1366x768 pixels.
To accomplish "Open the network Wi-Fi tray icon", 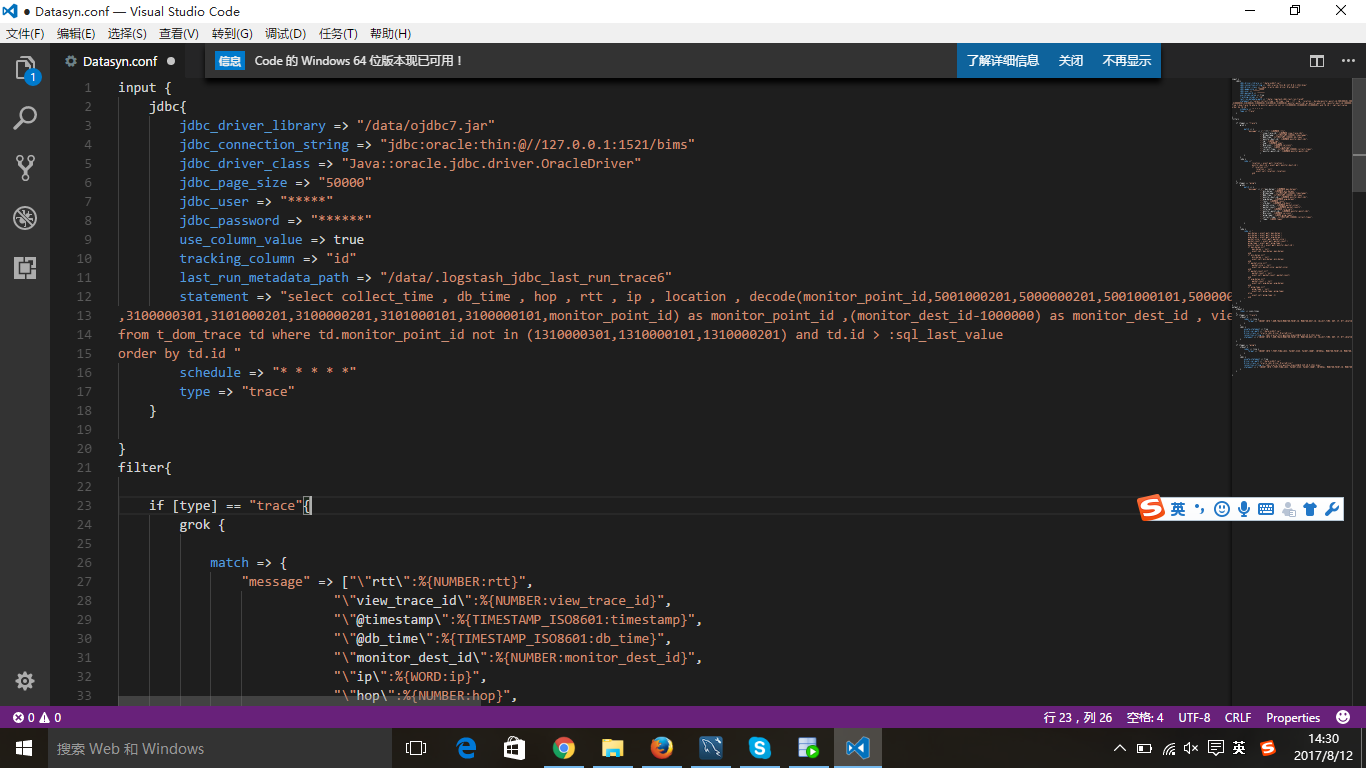I will pos(1168,748).
